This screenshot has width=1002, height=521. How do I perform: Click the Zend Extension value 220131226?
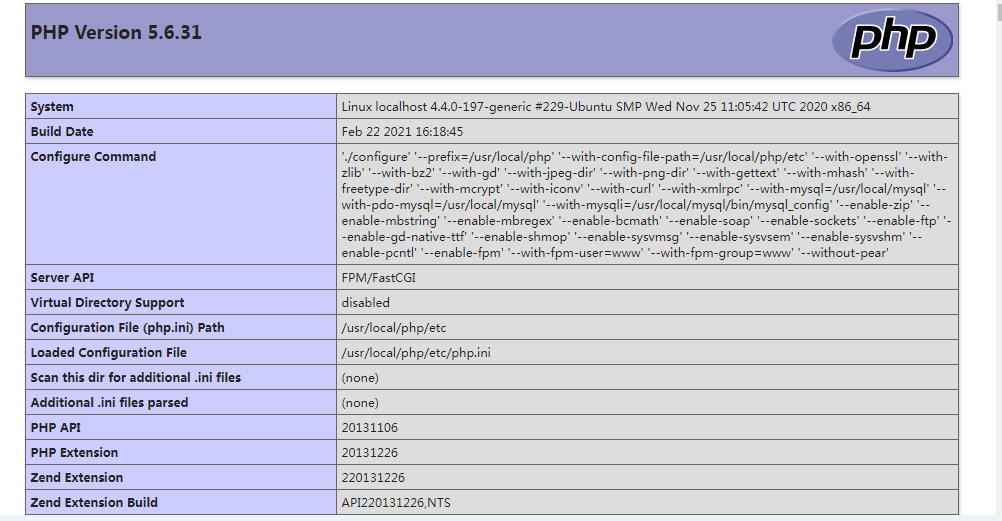click(373, 478)
